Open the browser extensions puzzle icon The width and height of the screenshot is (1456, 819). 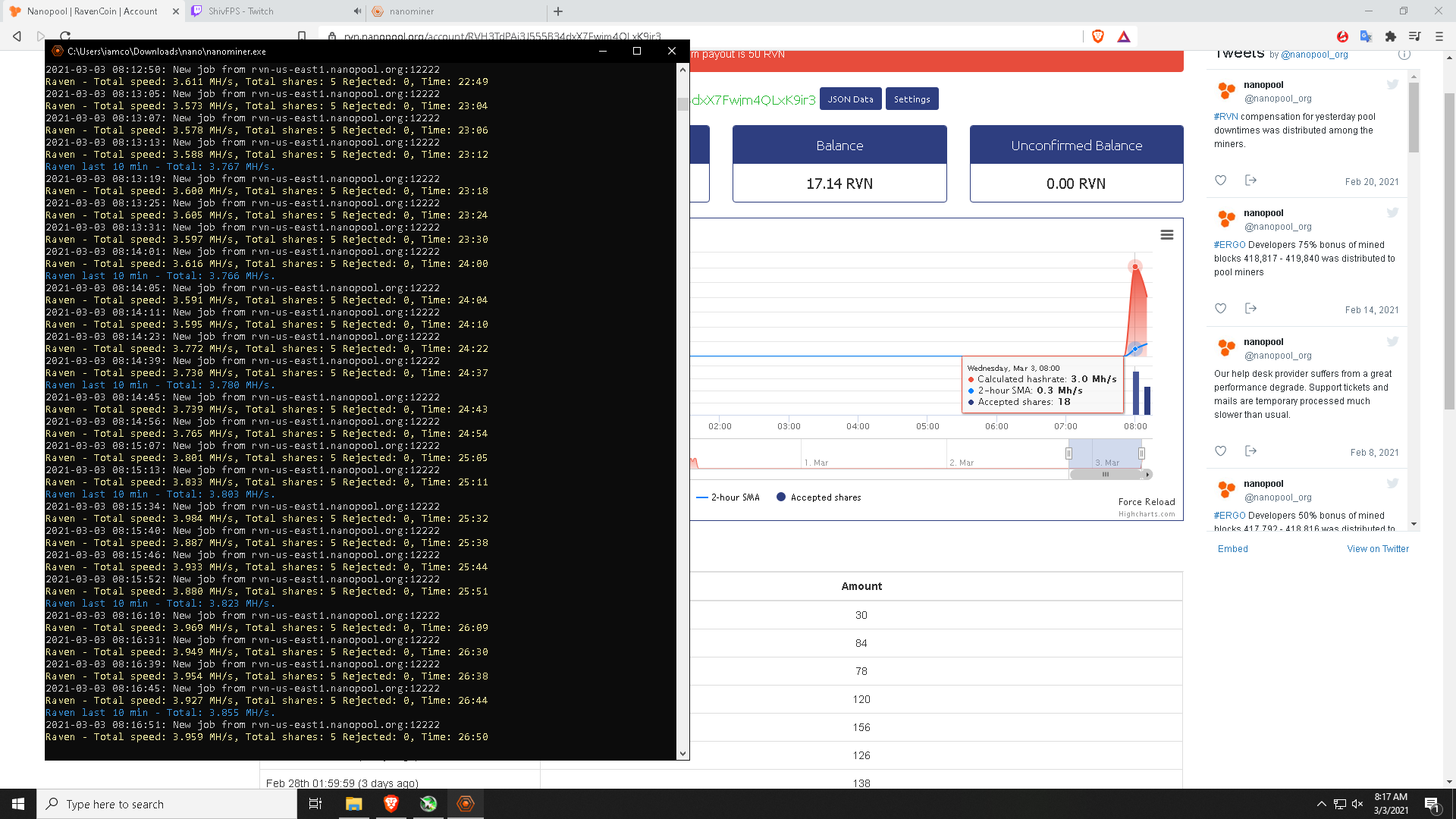coord(1391,36)
